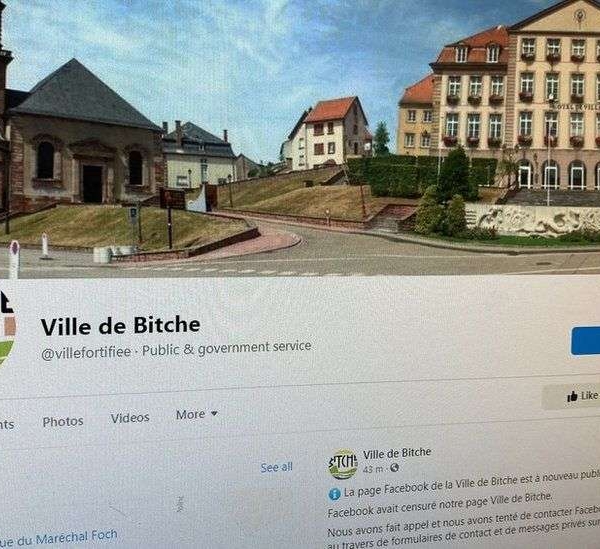Switch to the Videos tab

point(130,418)
